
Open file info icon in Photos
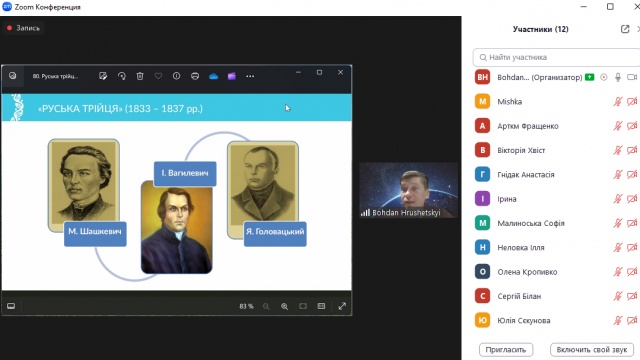point(176,76)
